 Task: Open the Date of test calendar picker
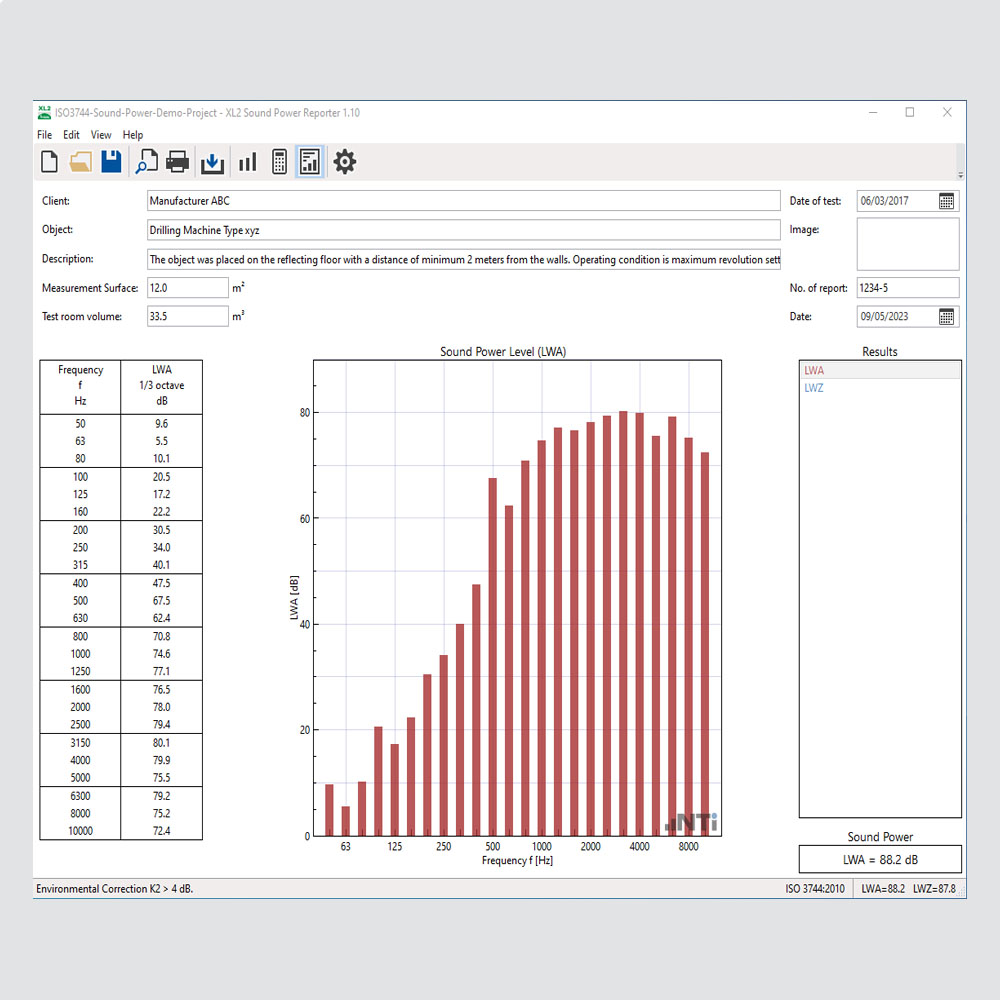coord(946,201)
